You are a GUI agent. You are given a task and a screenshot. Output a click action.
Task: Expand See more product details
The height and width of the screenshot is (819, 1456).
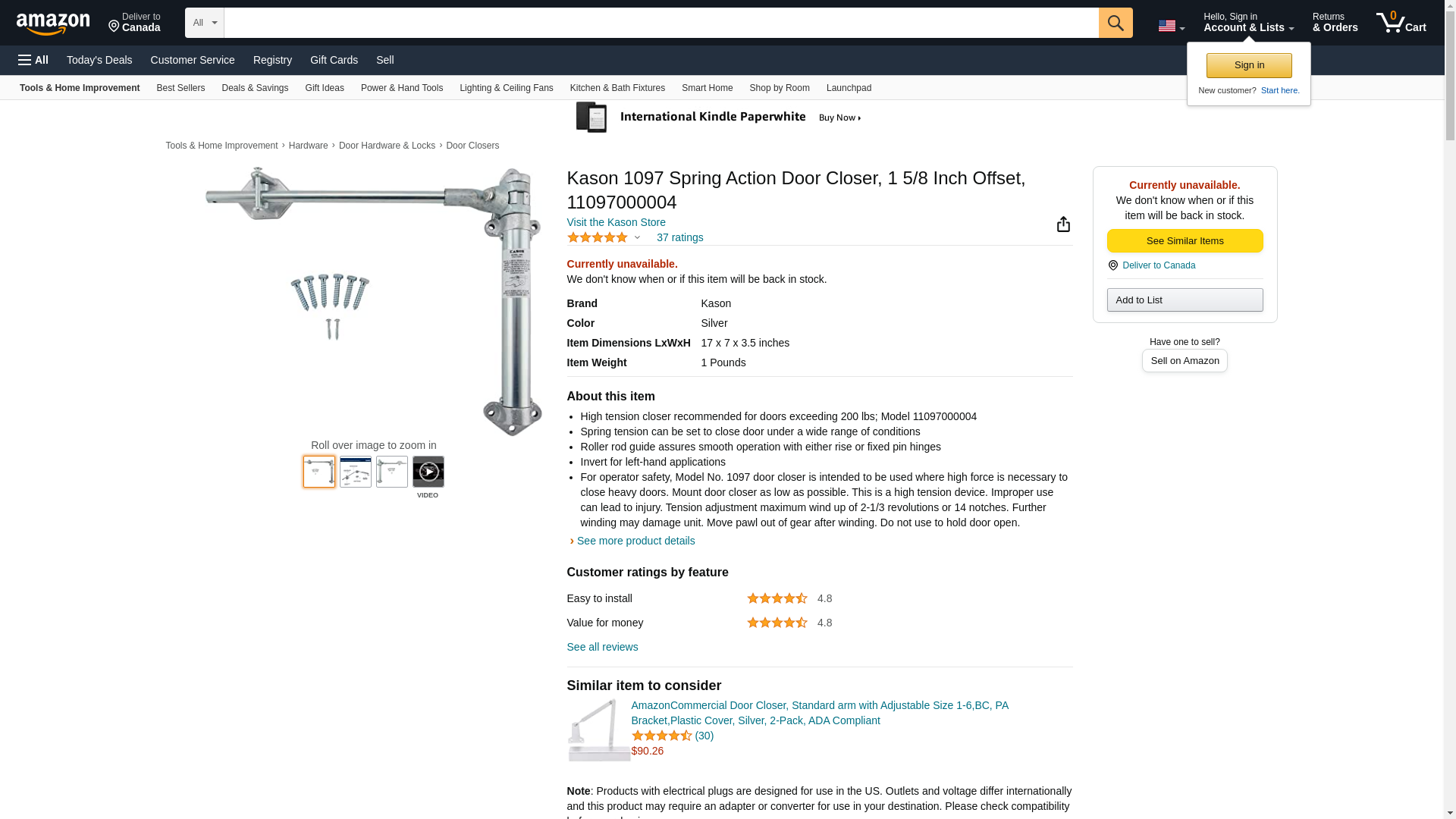[x=635, y=541]
